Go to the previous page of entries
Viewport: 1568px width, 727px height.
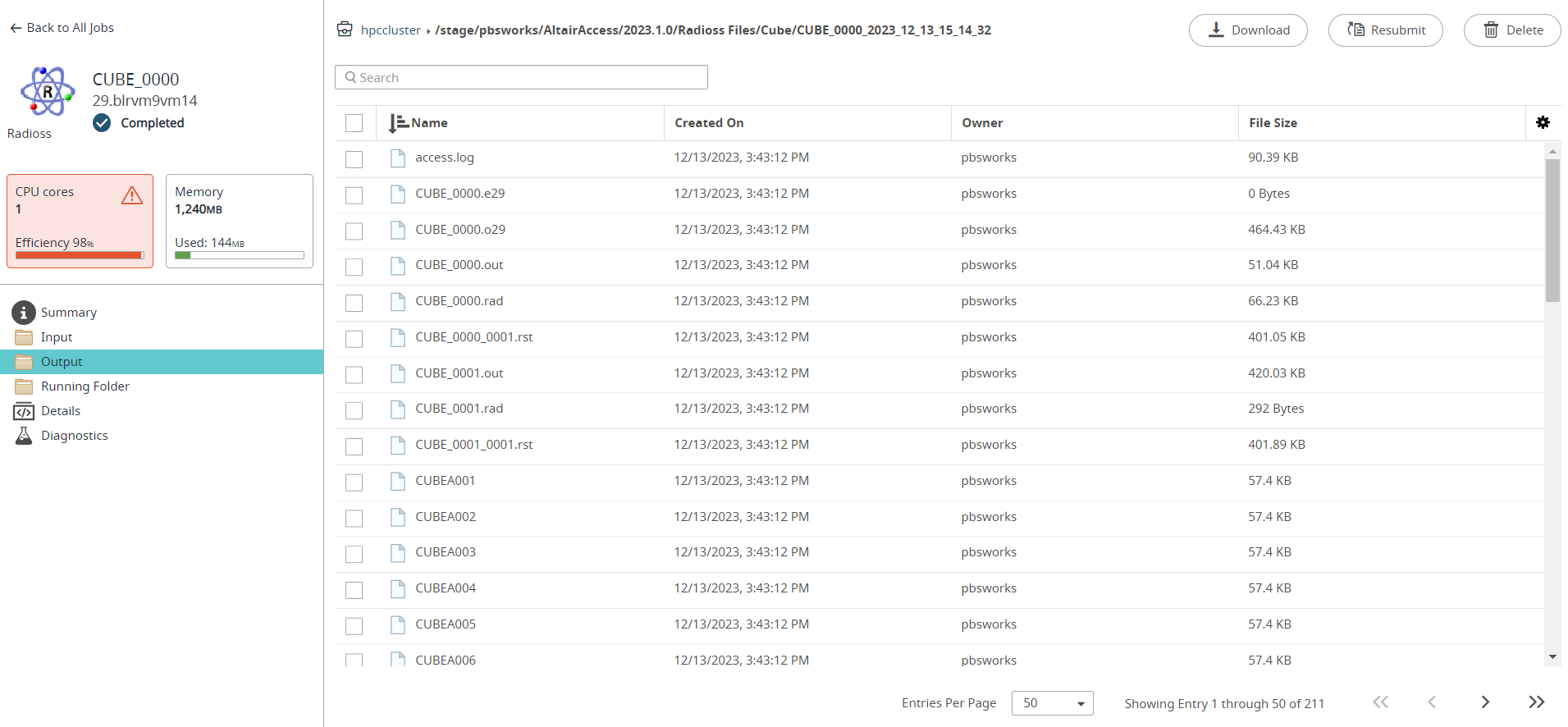tap(1432, 702)
